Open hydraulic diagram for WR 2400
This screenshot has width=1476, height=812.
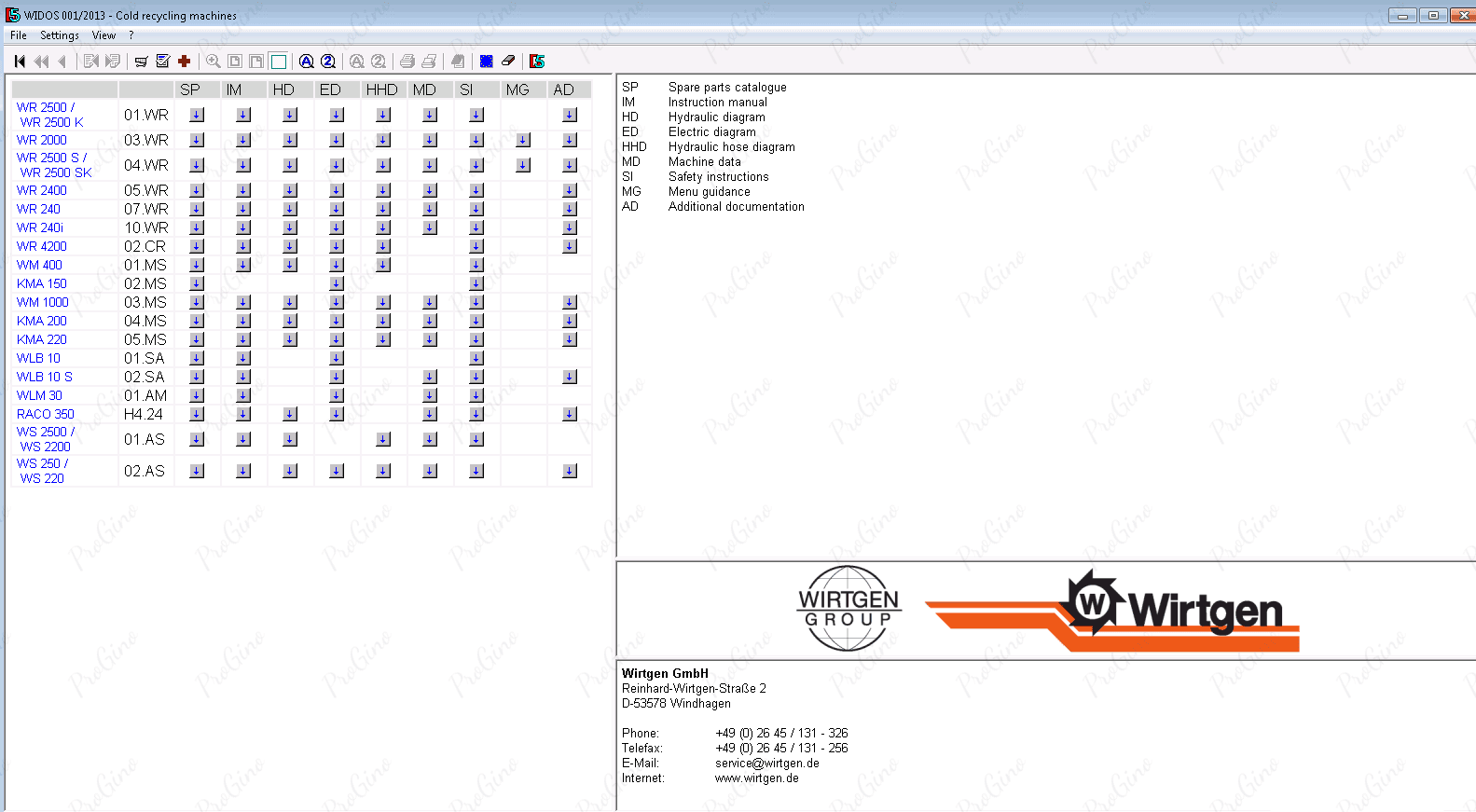290,190
